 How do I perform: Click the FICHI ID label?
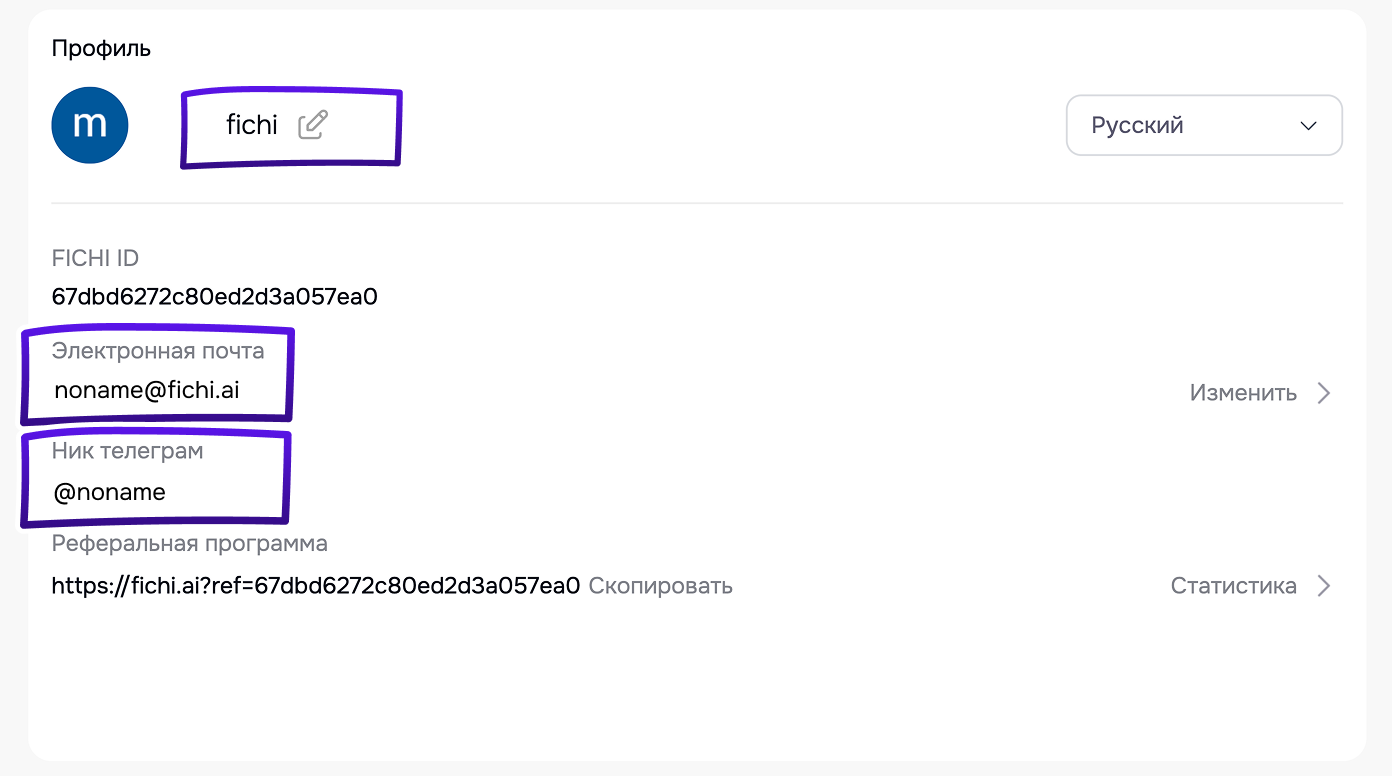[x=95, y=258]
